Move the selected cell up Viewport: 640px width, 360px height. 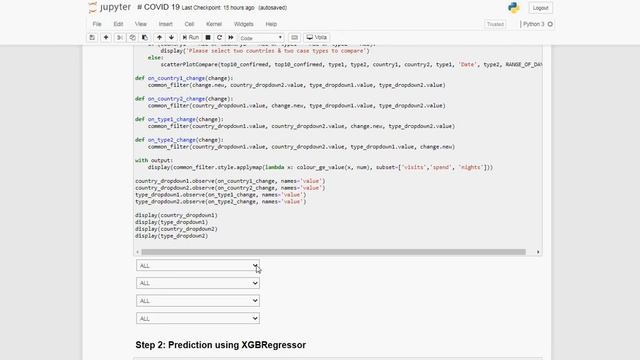click(160, 38)
